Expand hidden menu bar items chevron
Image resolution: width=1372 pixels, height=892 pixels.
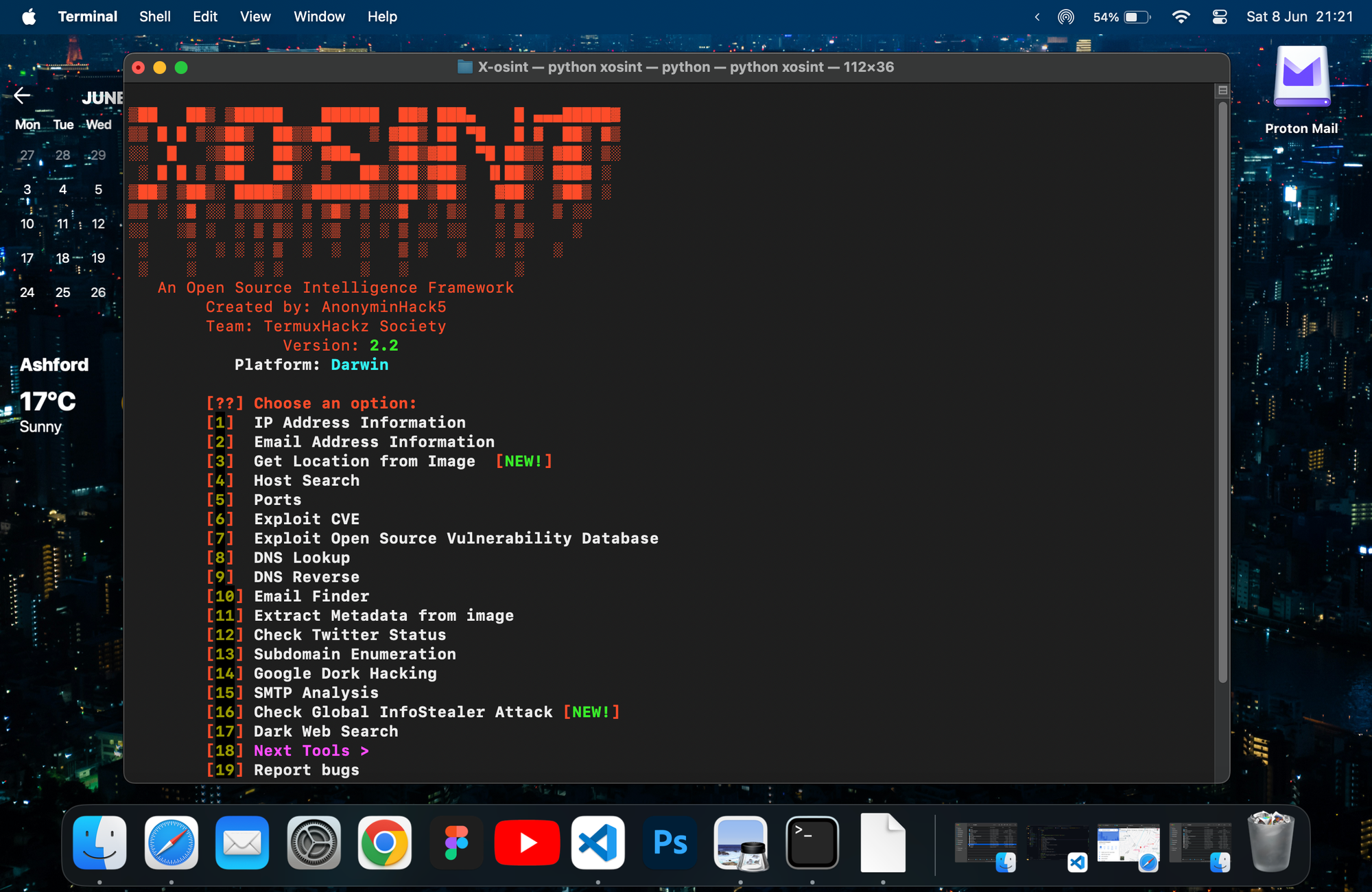coord(1037,17)
